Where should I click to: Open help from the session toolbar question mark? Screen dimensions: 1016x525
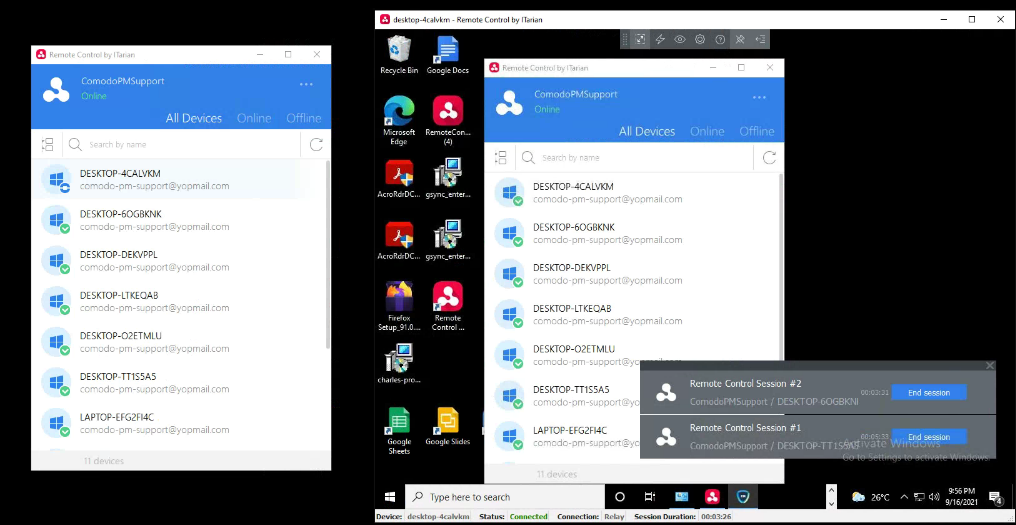coord(720,40)
